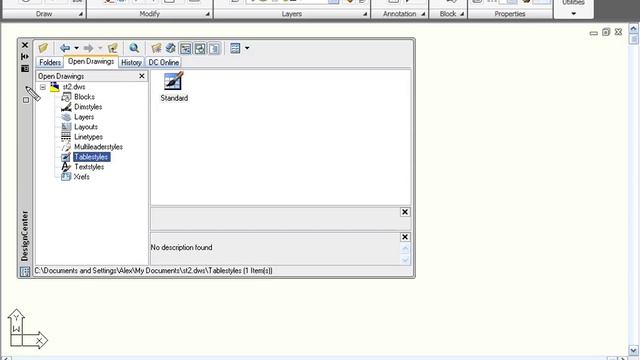Click the Linetypes dashed-lines icon
Screen dimensions: 640x360
(x=66, y=137)
